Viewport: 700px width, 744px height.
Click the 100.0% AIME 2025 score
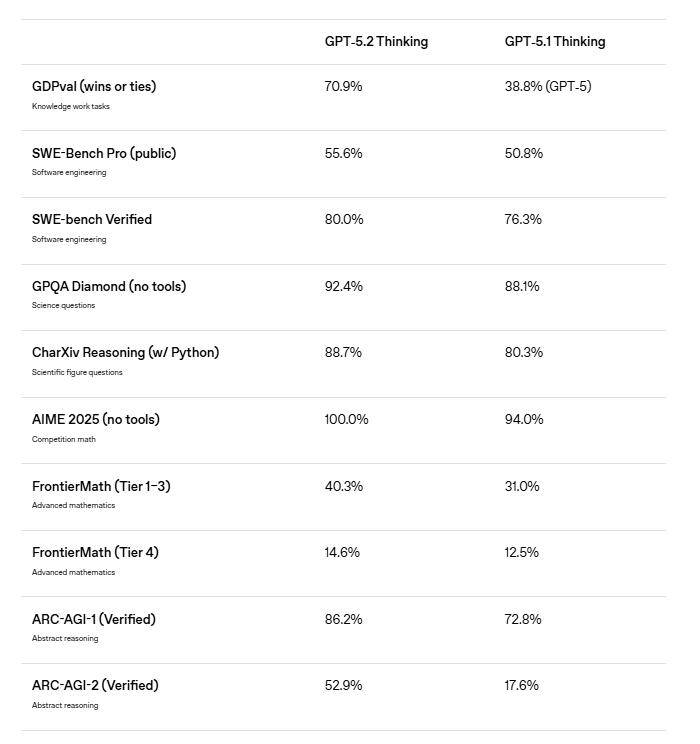(346, 420)
